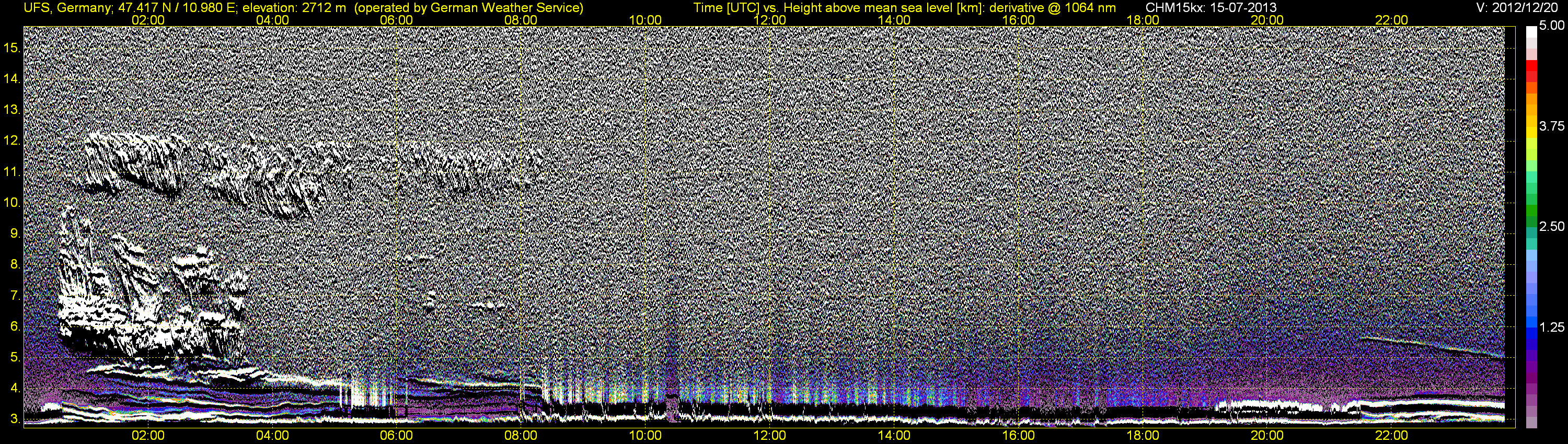The image size is (1568, 444).
Task: Click 'derivative @ 1064 nm' text
Action: point(1053,7)
